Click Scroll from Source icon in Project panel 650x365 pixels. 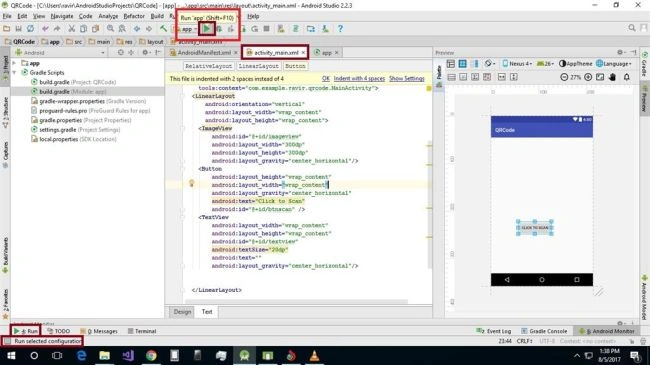coord(121,53)
